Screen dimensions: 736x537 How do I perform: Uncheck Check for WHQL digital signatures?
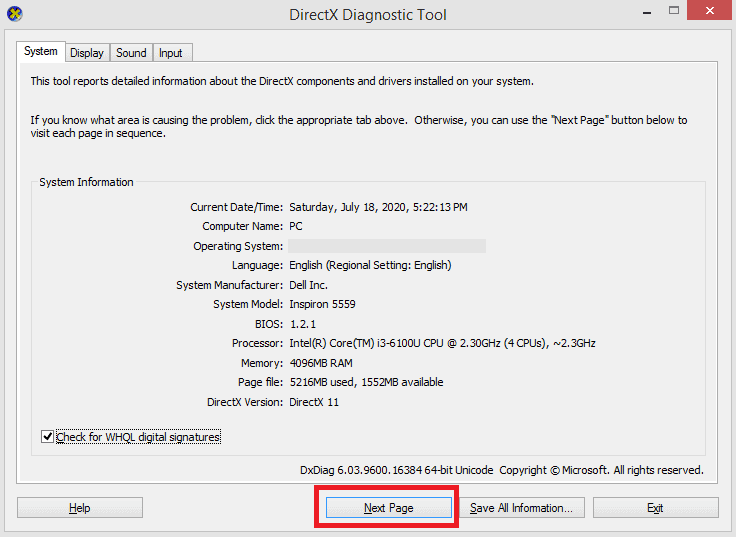(x=47, y=437)
